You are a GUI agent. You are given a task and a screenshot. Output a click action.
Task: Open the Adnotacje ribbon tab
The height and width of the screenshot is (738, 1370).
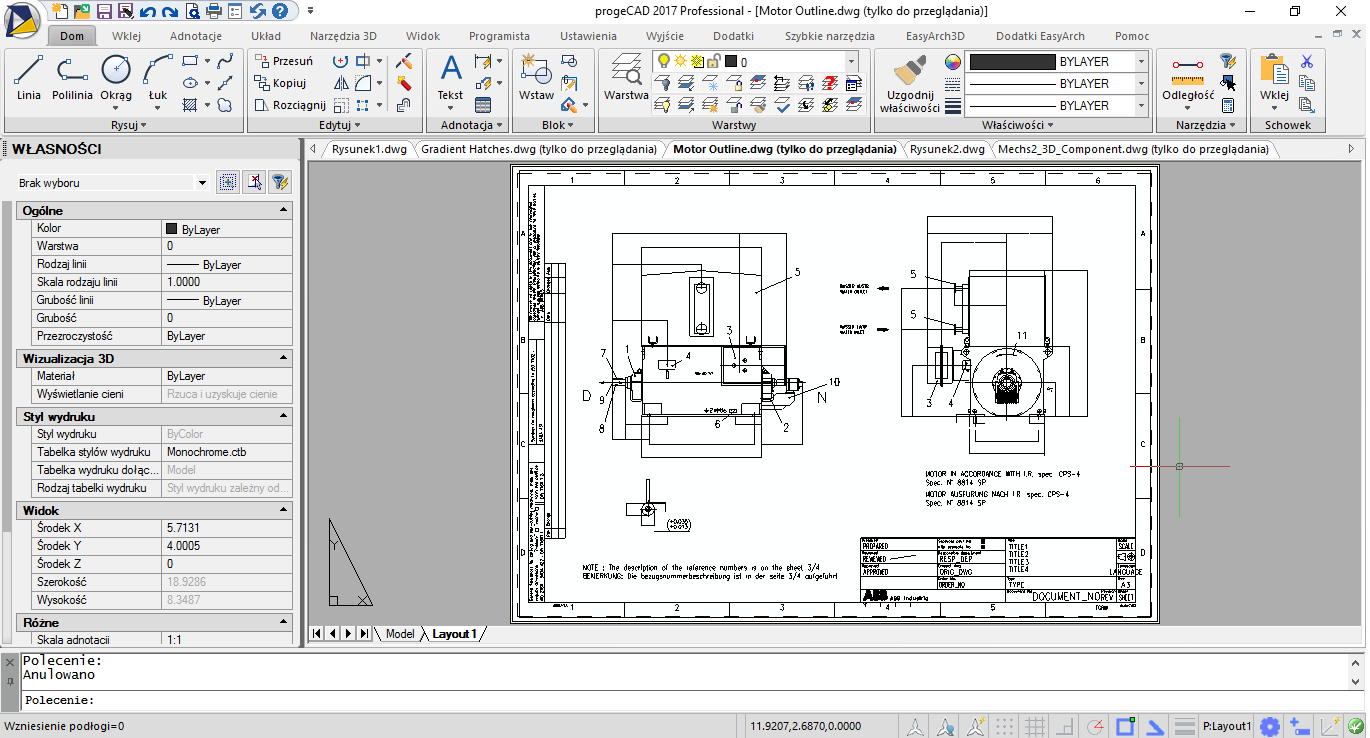[x=196, y=36]
